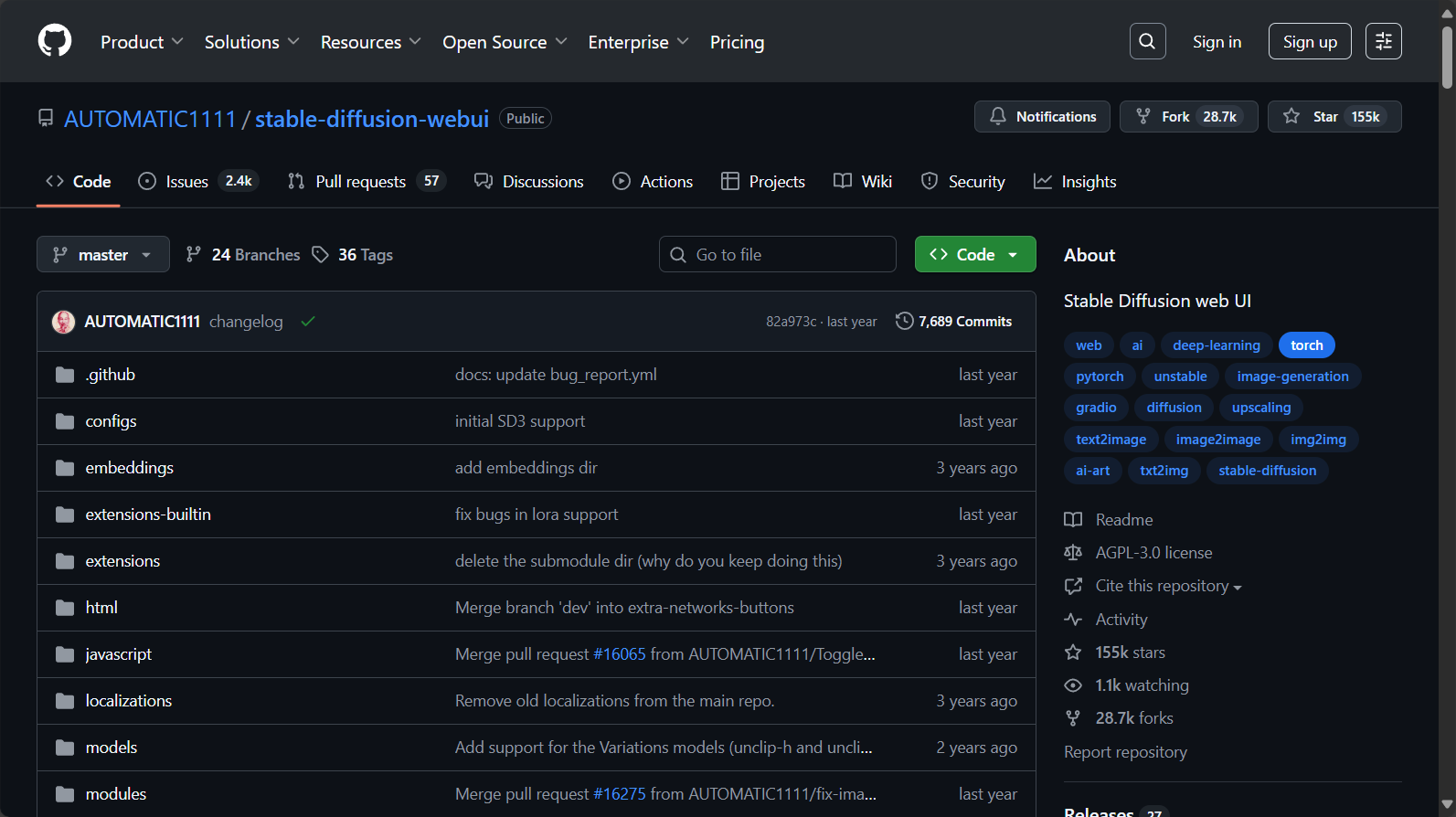Image resolution: width=1456 pixels, height=817 pixels.
Task: Click the configs folder icon
Action: coord(65,421)
